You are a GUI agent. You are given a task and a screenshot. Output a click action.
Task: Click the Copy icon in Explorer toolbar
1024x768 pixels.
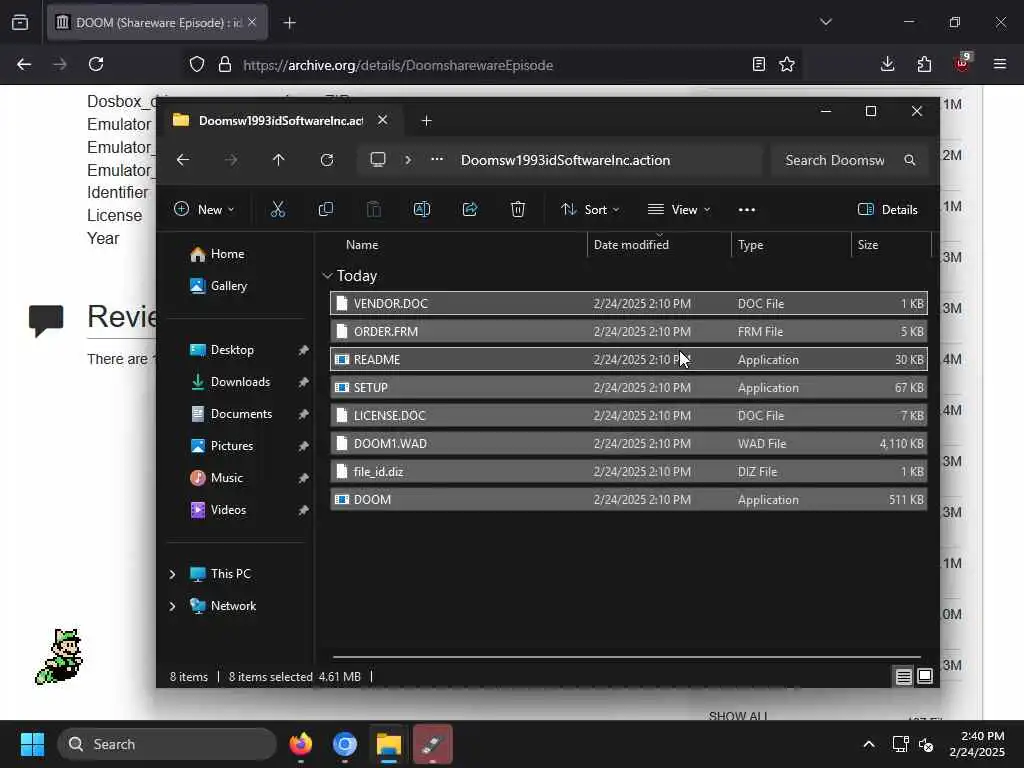pos(325,209)
